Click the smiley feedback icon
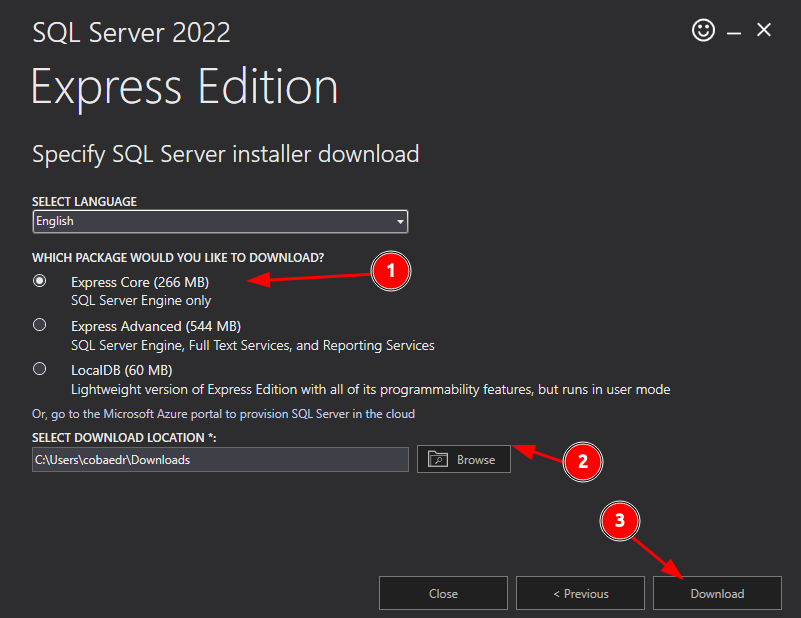 pyautogui.click(x=703, y=31)
